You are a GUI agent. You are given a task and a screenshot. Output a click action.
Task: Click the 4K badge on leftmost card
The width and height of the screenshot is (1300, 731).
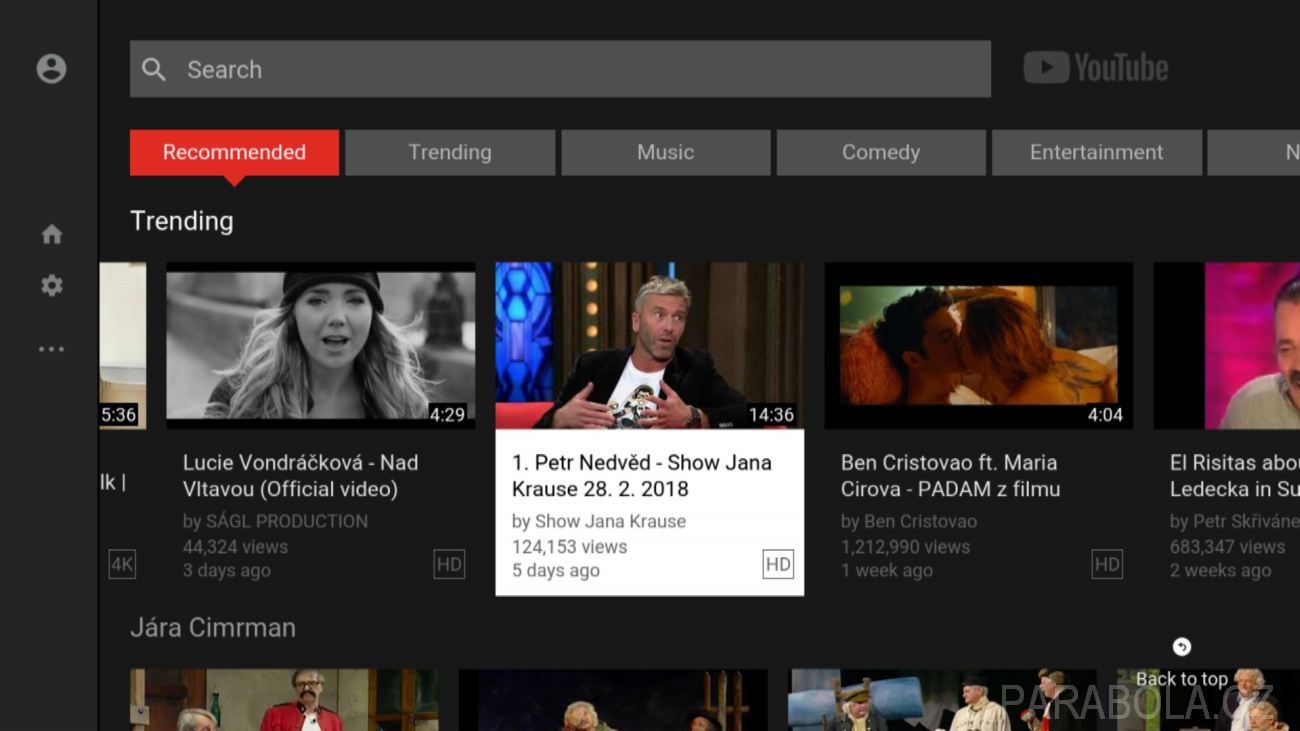pos(122,564)
